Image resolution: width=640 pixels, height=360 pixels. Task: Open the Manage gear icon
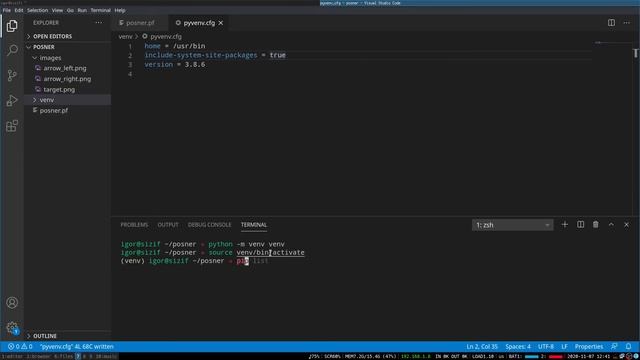12,327
